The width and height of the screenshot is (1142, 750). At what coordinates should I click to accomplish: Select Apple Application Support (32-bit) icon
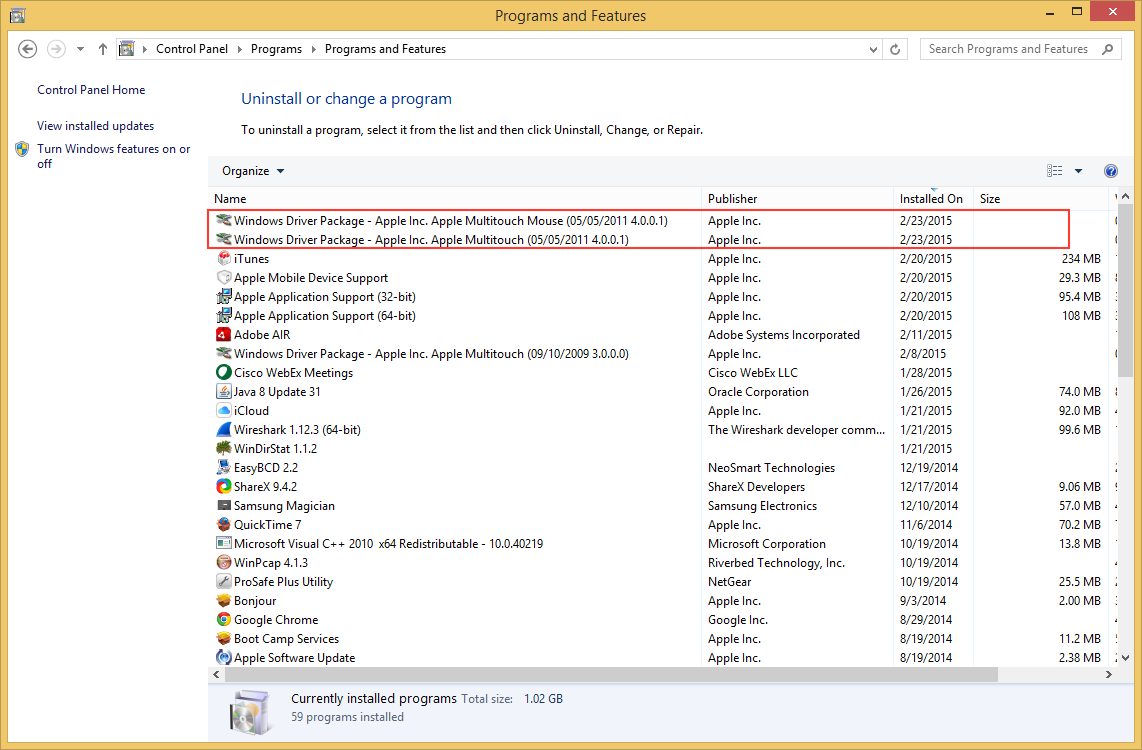click(x=224, y=296)
